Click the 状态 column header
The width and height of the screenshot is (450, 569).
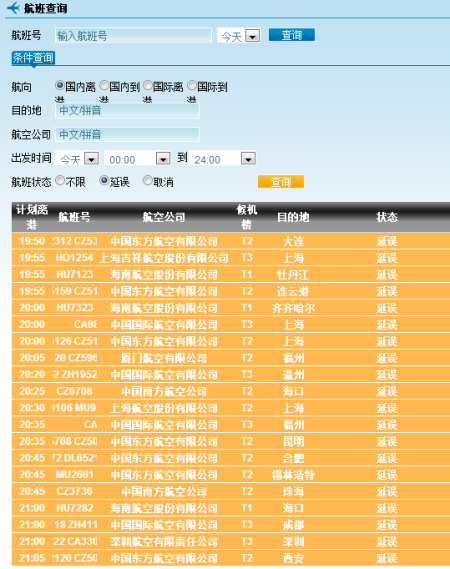coord(387,217)
